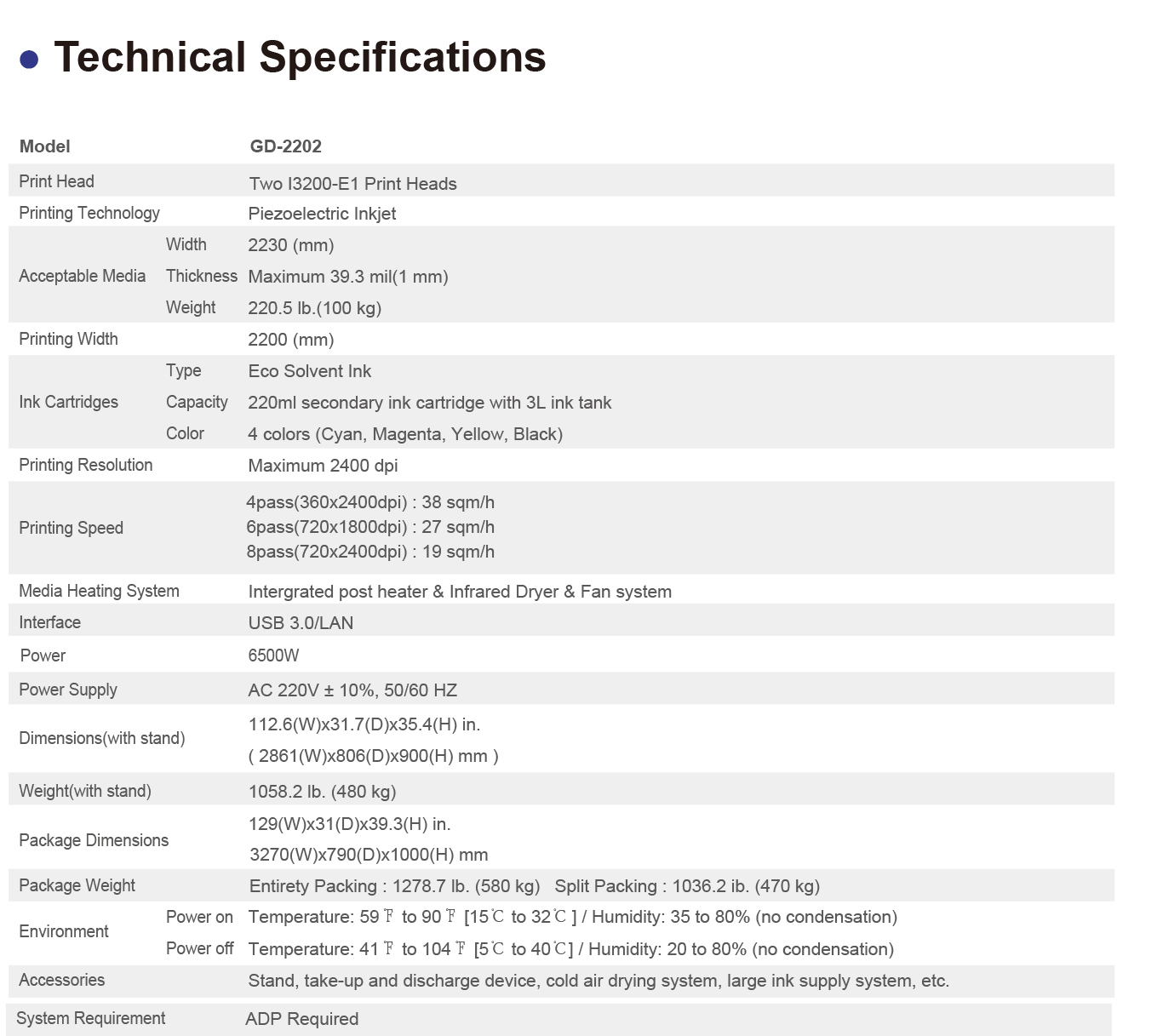1157x1036 pixels.
Task: Select the Piezoelectric Inkjet text
Action: [x=322, y=214]
